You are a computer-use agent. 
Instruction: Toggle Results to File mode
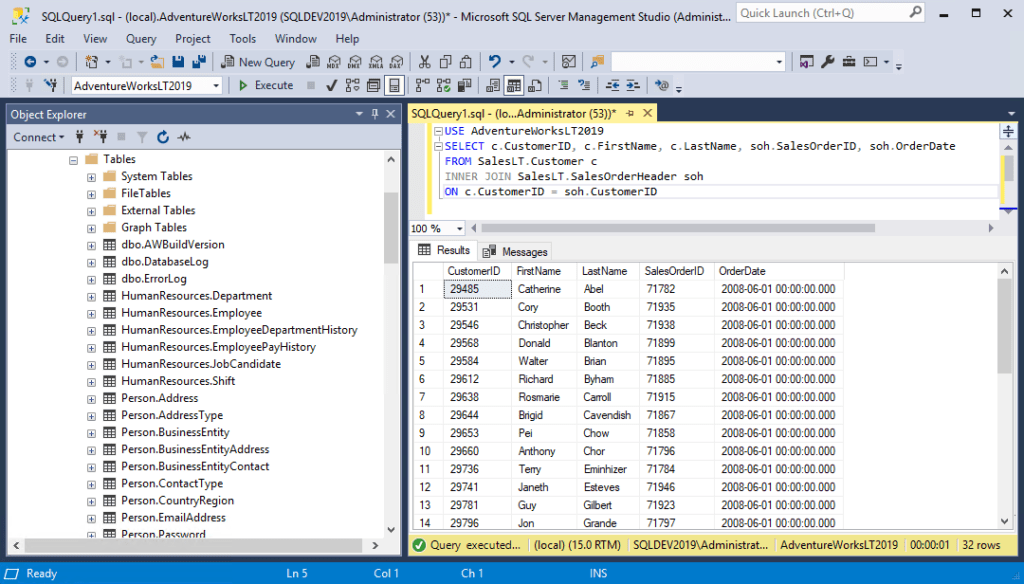tap(535, 86)
